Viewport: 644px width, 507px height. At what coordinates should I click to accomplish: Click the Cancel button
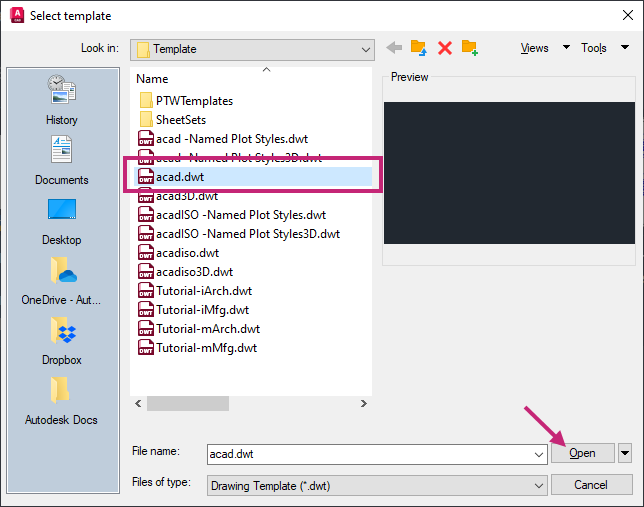(x=591, y=485)
